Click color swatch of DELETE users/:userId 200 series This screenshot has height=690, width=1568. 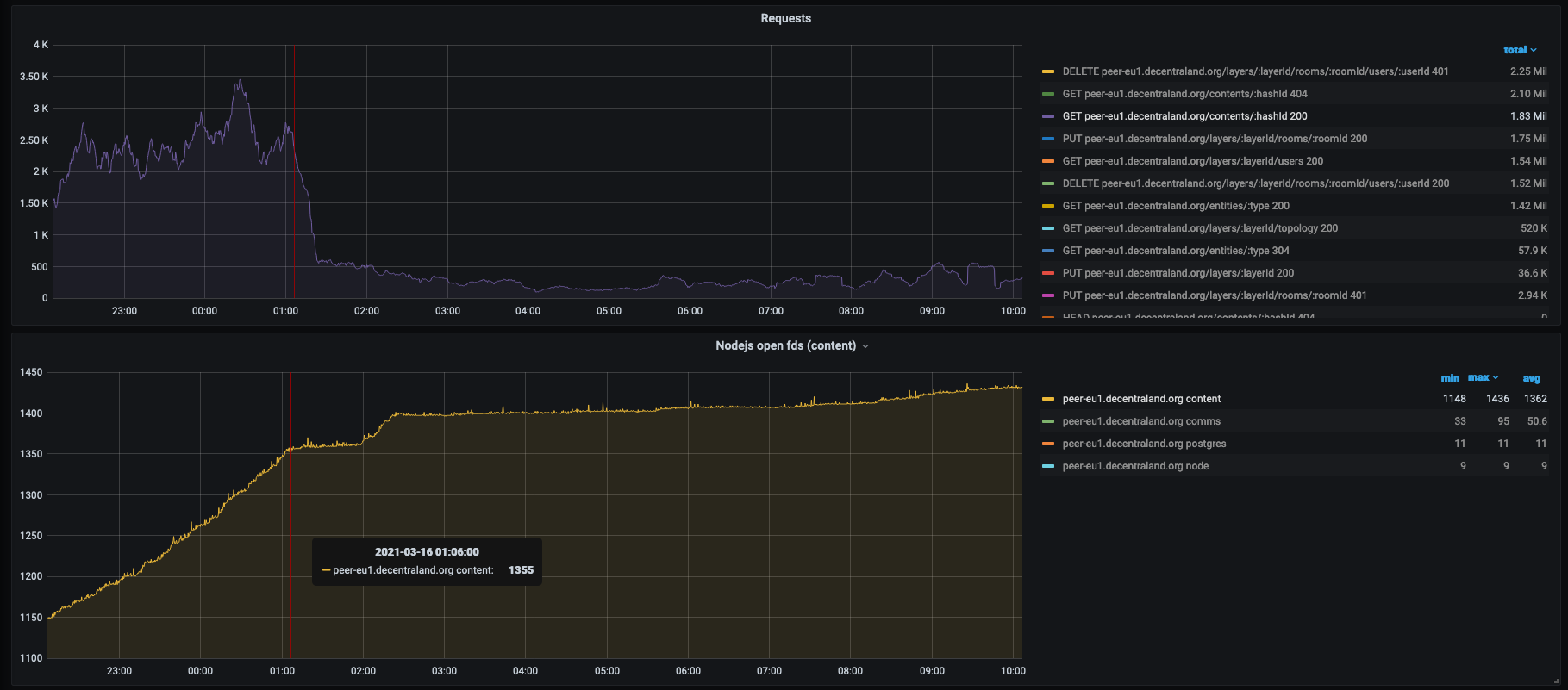click(x=1048, y=183)
